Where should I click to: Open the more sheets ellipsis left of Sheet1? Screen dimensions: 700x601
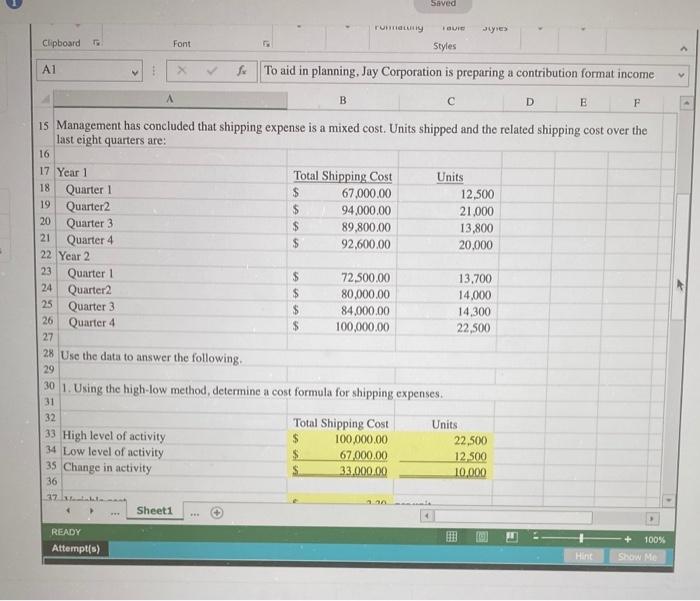click(115, 513)
